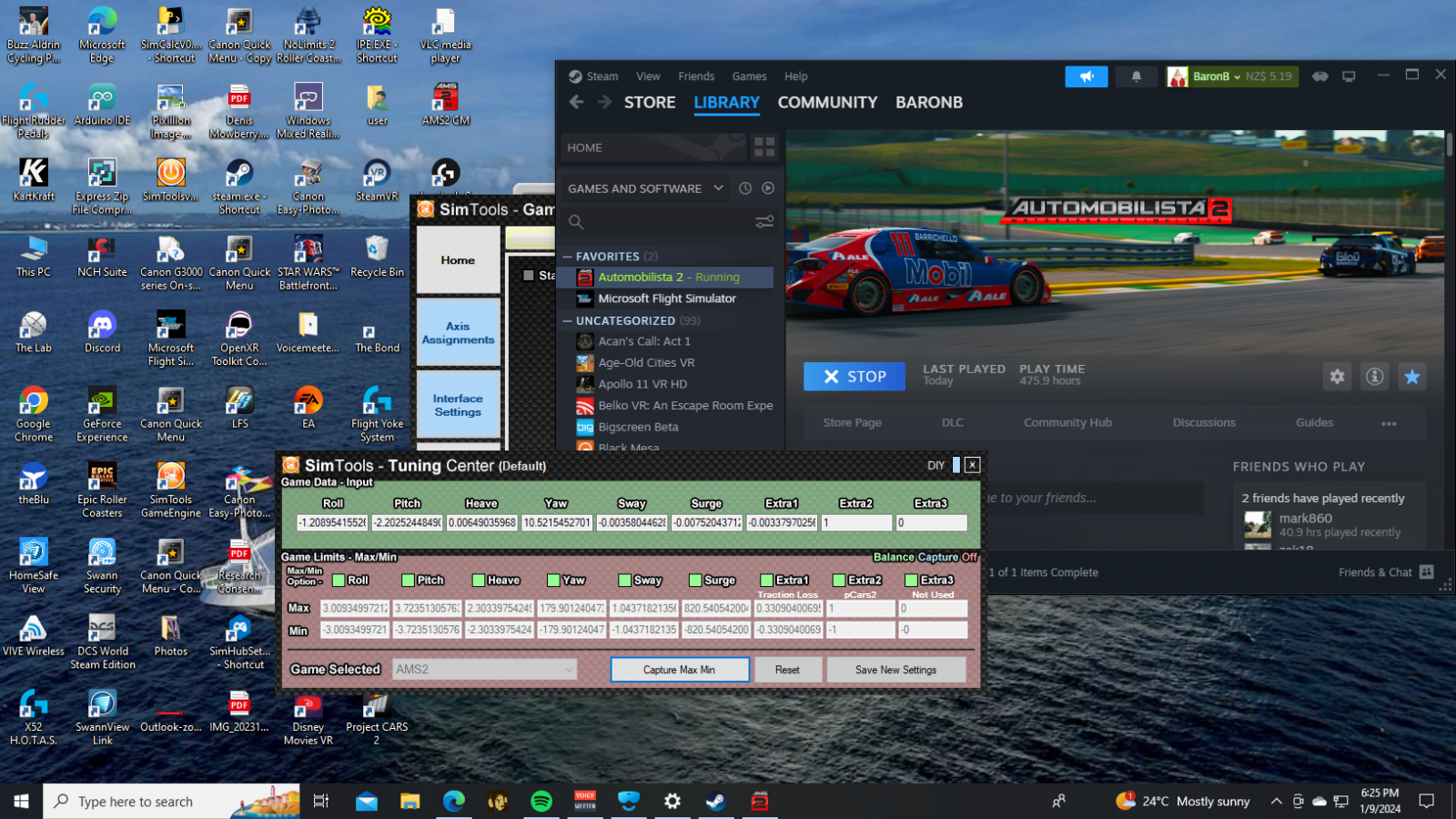Open Steam library advanced filter options
The width and height of the screenshot is (1456, 819).
pos(764,221)
